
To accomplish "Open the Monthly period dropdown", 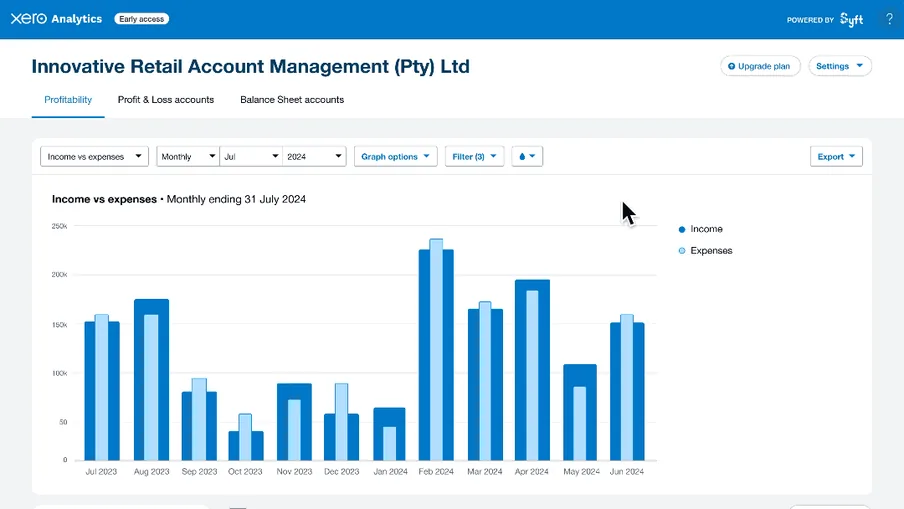I will [x=188, y=156].
